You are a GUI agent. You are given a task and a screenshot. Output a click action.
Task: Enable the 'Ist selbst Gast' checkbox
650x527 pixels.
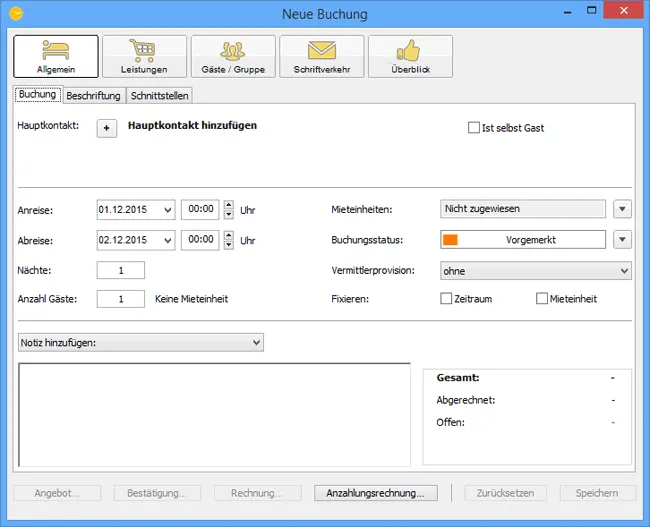474,128
